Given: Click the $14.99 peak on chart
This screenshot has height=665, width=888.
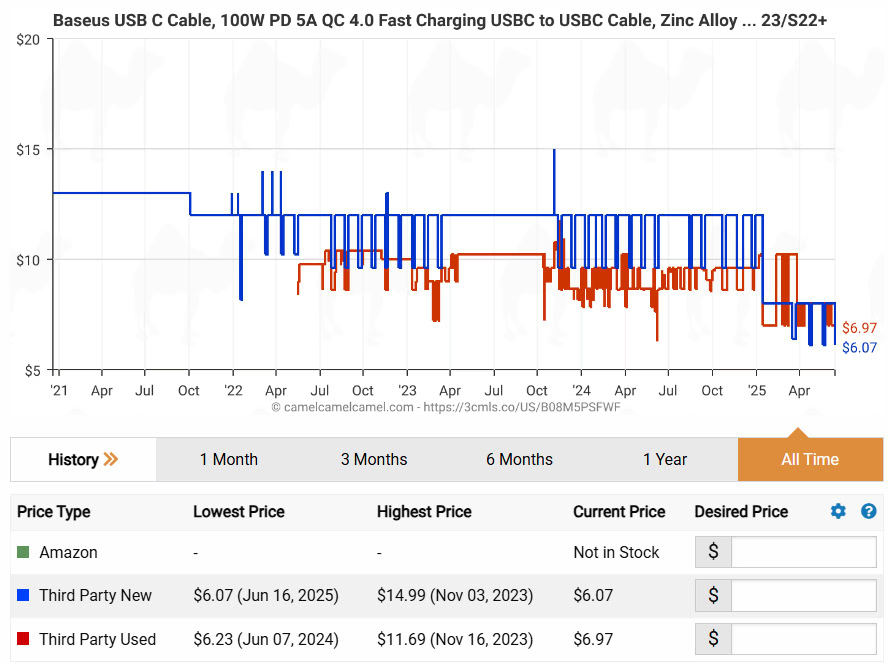Looking at the screenshot, I should (x=554, y=151).
